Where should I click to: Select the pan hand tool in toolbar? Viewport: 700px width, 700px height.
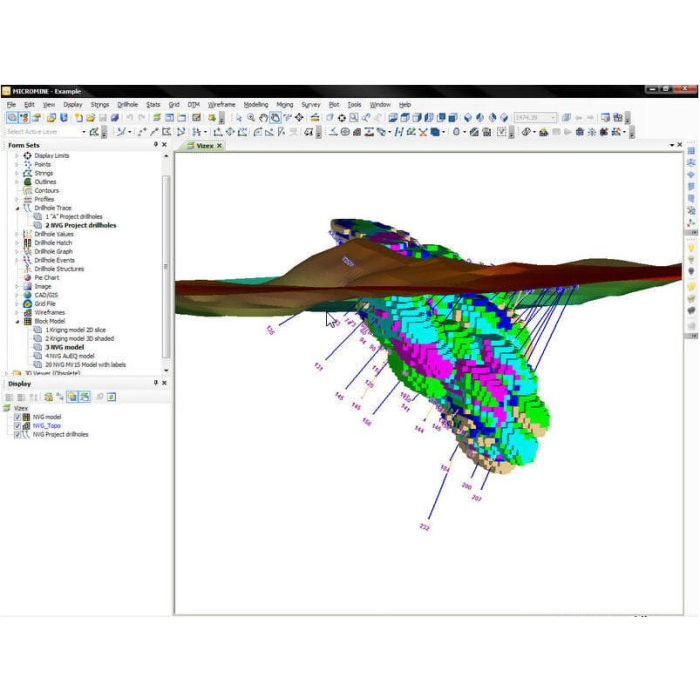pos(263,118)
